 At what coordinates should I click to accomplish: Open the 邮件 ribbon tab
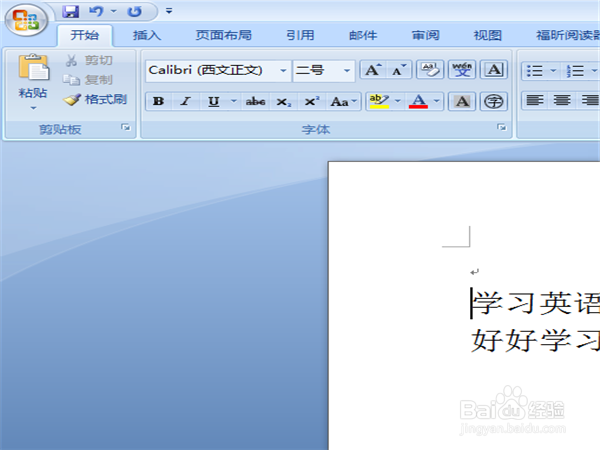[x=363, y=35]
